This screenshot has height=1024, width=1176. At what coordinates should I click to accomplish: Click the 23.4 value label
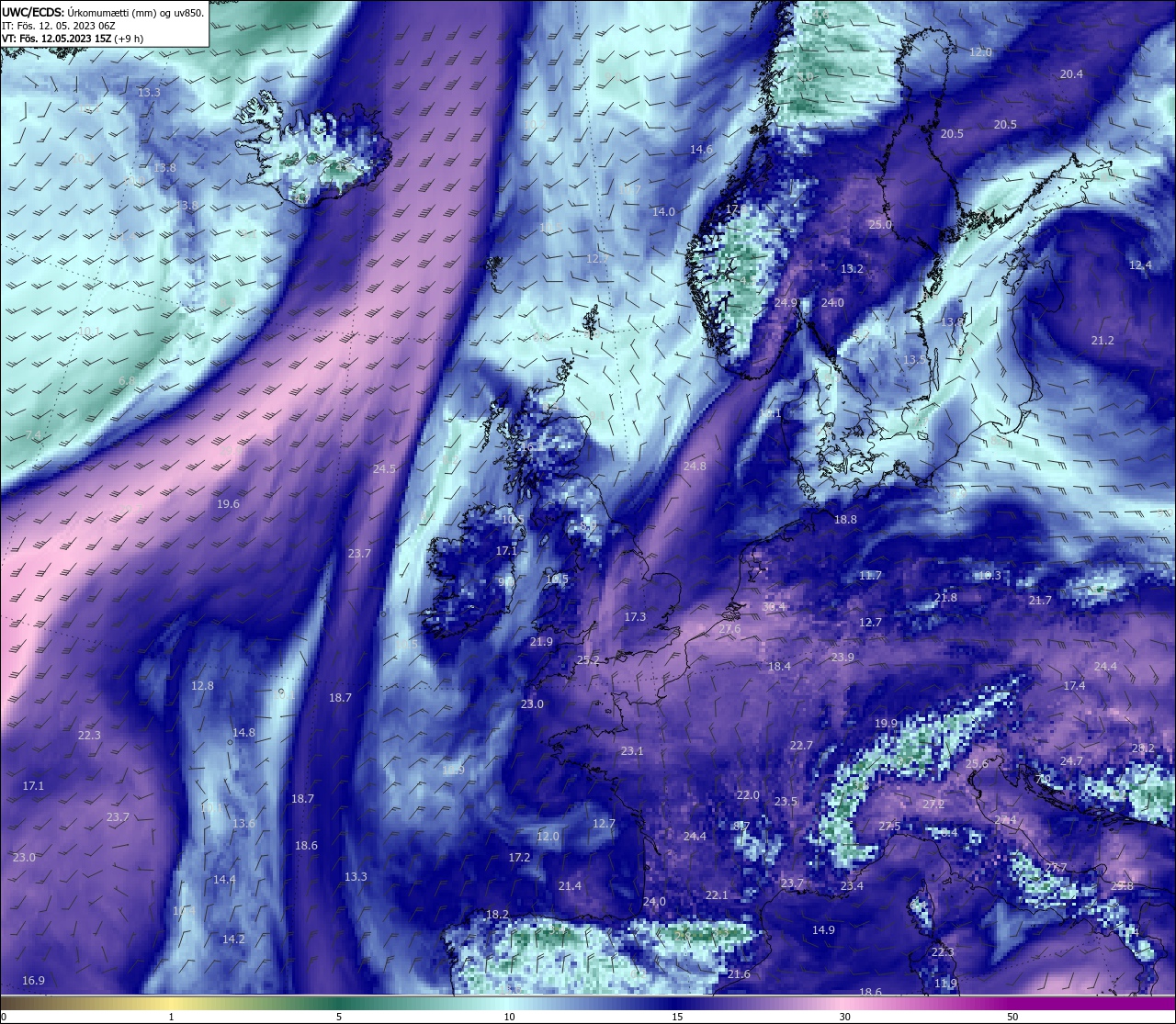tap(852, 886)
